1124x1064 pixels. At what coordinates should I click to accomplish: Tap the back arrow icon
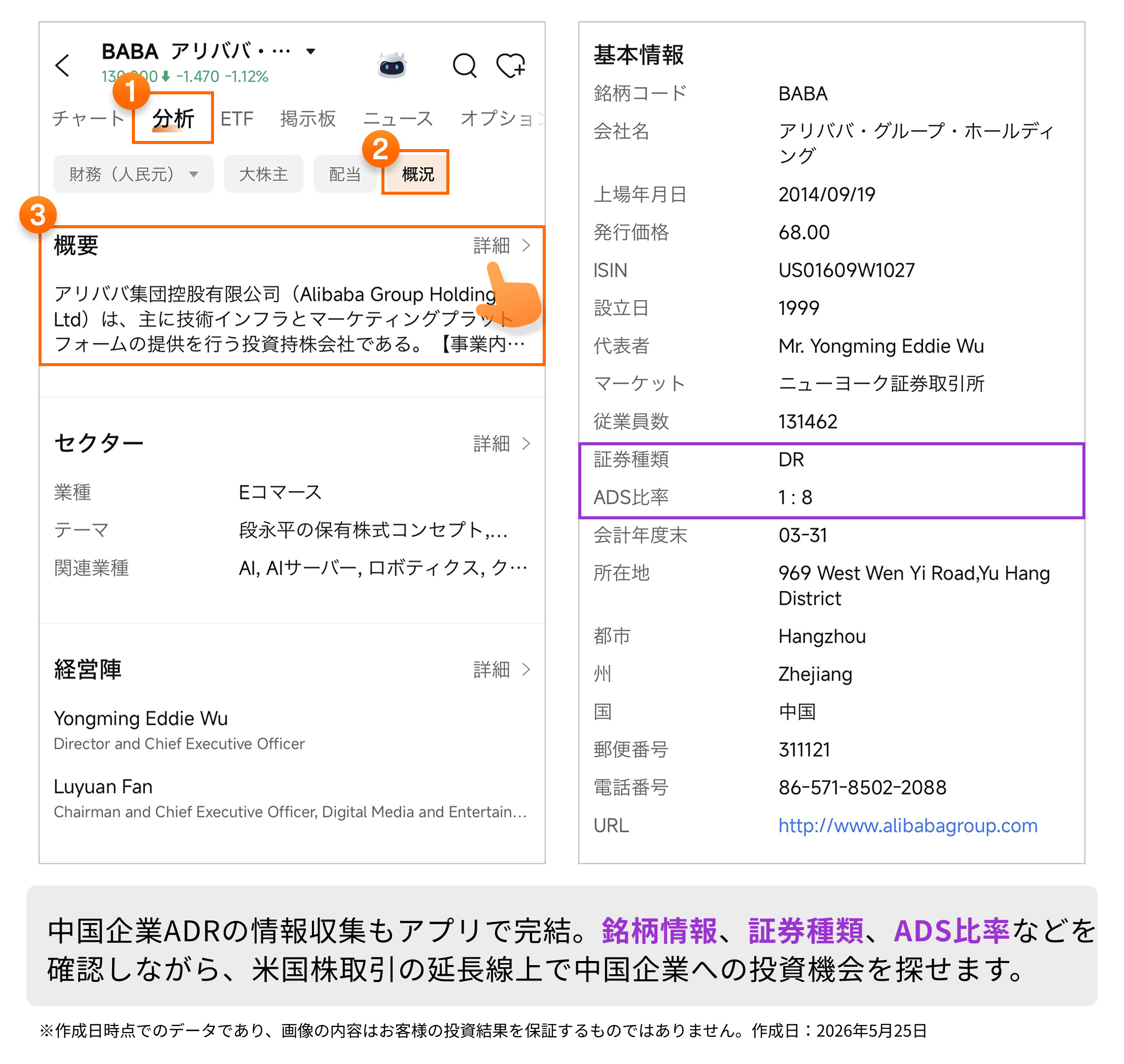(63, 65)
